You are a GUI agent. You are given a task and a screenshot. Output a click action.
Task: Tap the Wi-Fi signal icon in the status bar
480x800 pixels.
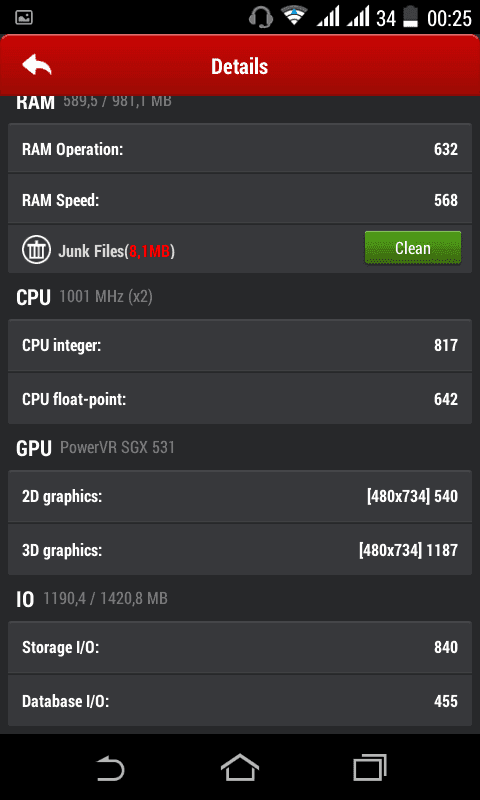294,17
